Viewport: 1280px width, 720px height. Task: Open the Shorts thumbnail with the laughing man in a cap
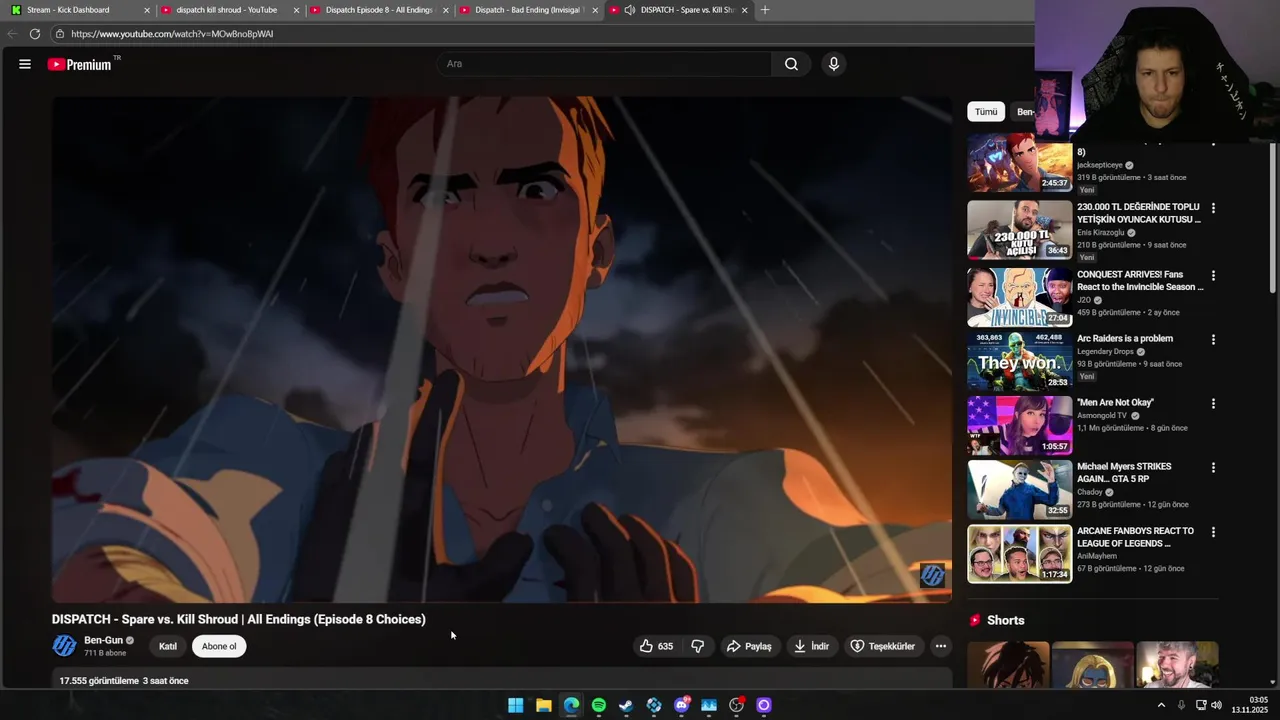[x=1177, y=665]
